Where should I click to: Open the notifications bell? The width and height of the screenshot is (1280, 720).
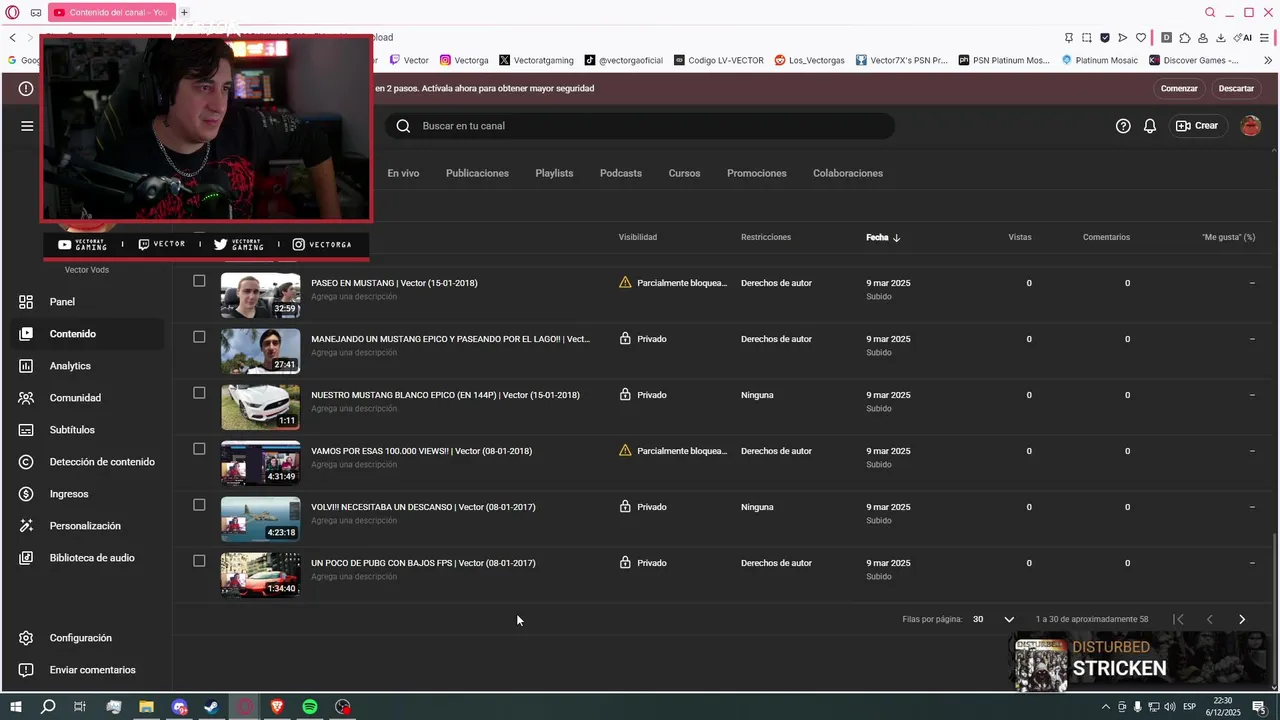click(x=1150, y=126)
